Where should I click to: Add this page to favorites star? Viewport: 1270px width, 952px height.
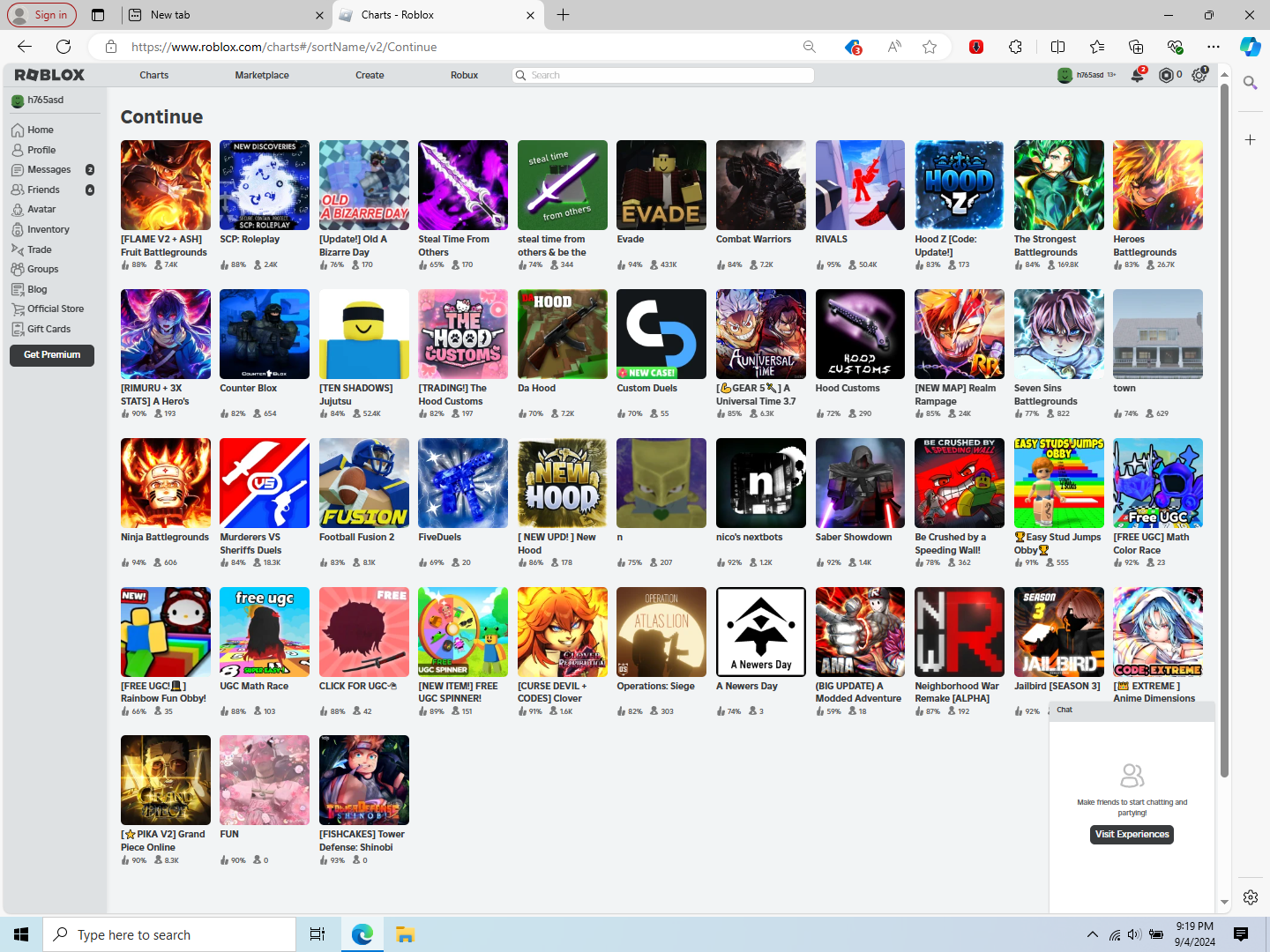(930, 47)
